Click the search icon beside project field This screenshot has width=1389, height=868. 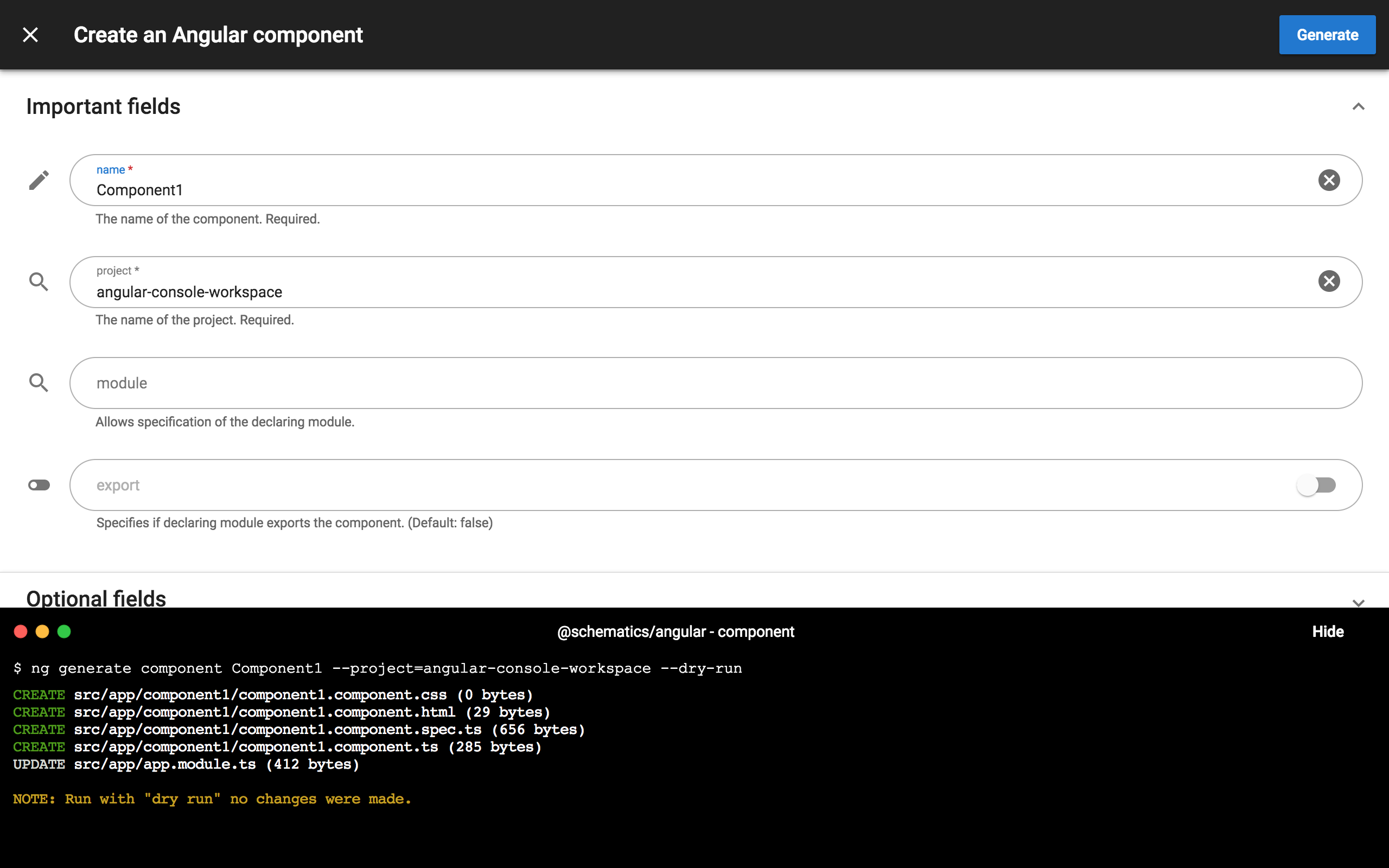(x=39, y=282)
